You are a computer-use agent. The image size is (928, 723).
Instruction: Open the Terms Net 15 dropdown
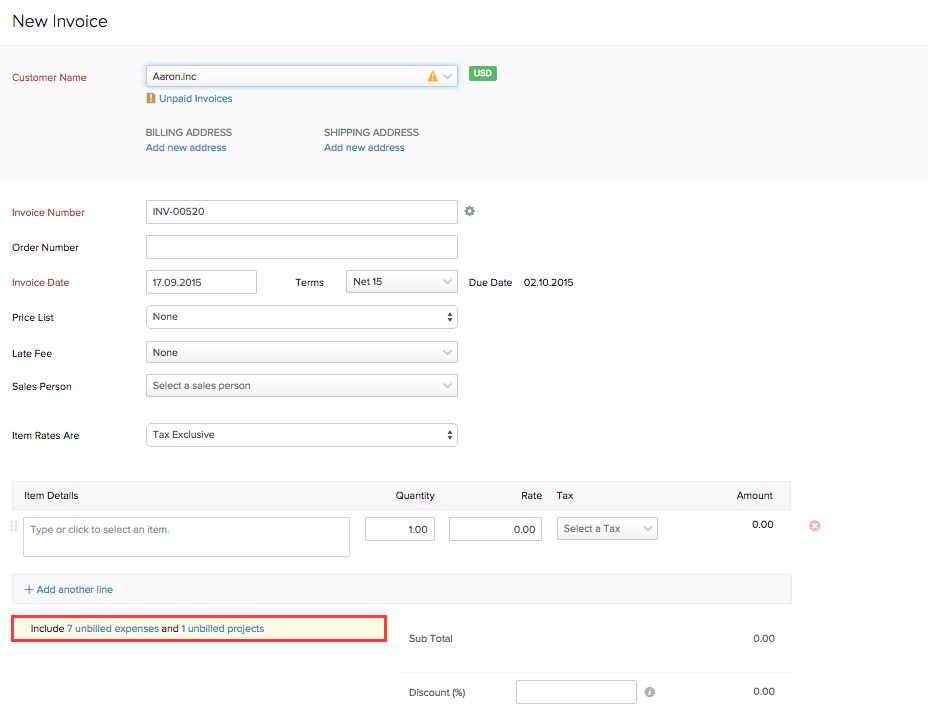pyautogui.click(x=401, y=282)
